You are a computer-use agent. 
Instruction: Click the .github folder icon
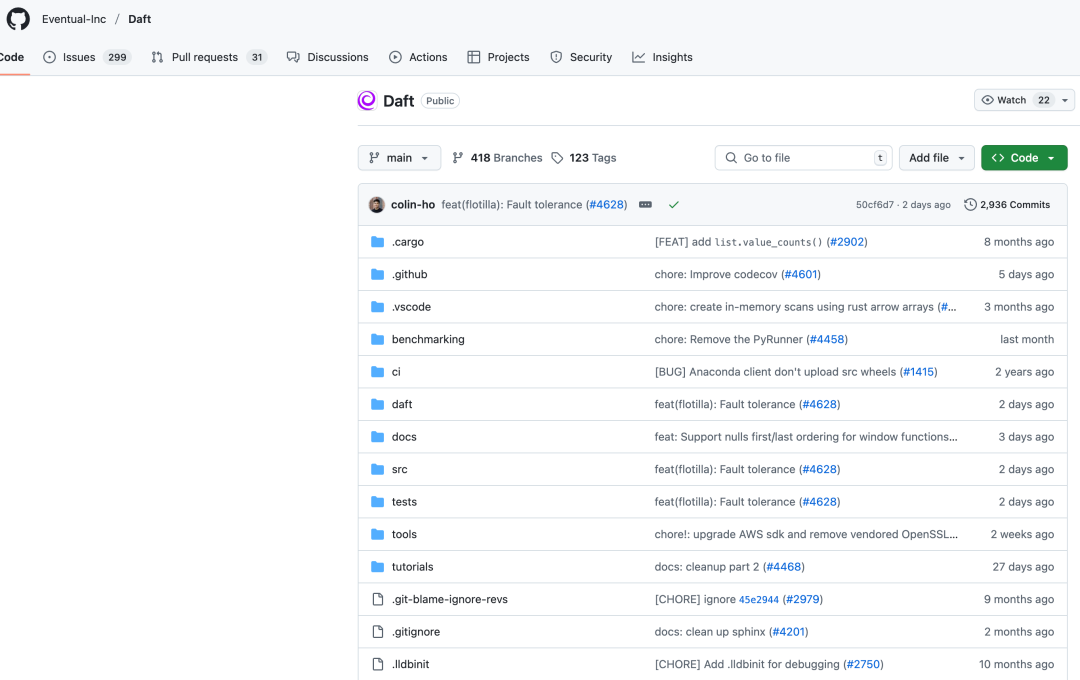point(377,274)
